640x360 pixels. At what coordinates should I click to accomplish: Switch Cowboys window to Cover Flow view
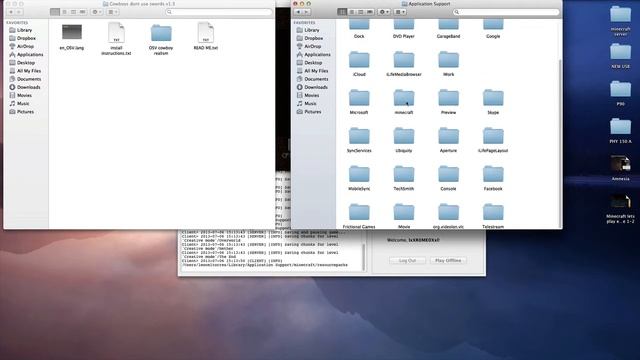point(82,12)
